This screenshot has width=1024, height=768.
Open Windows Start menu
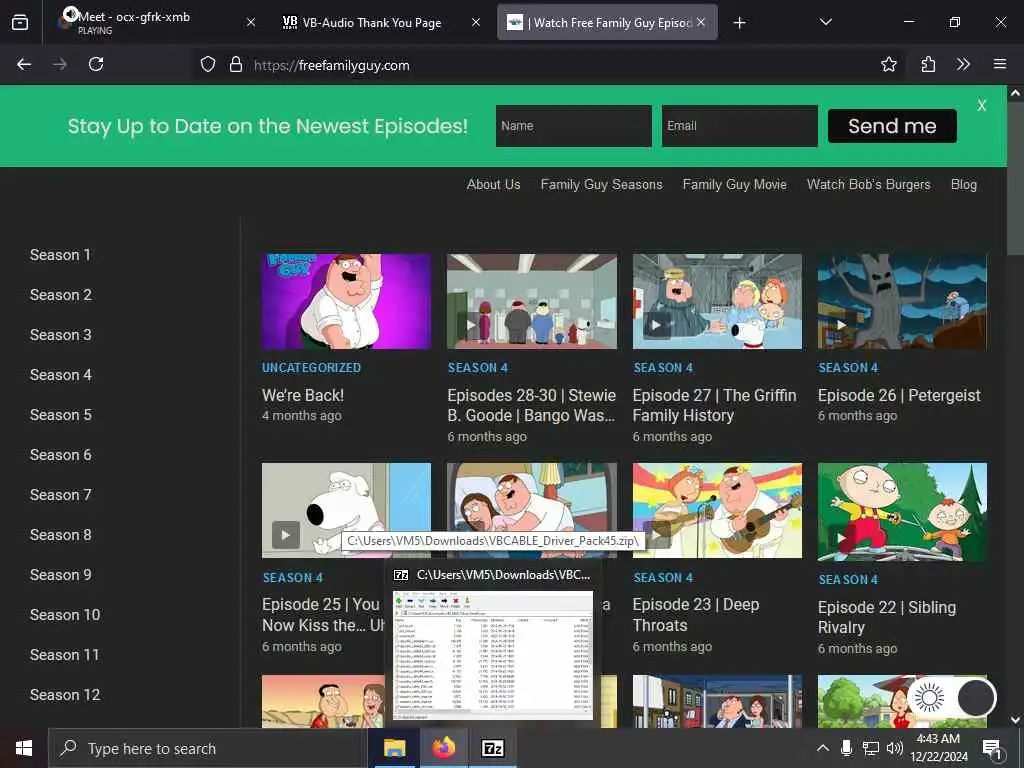coord(24,748)
